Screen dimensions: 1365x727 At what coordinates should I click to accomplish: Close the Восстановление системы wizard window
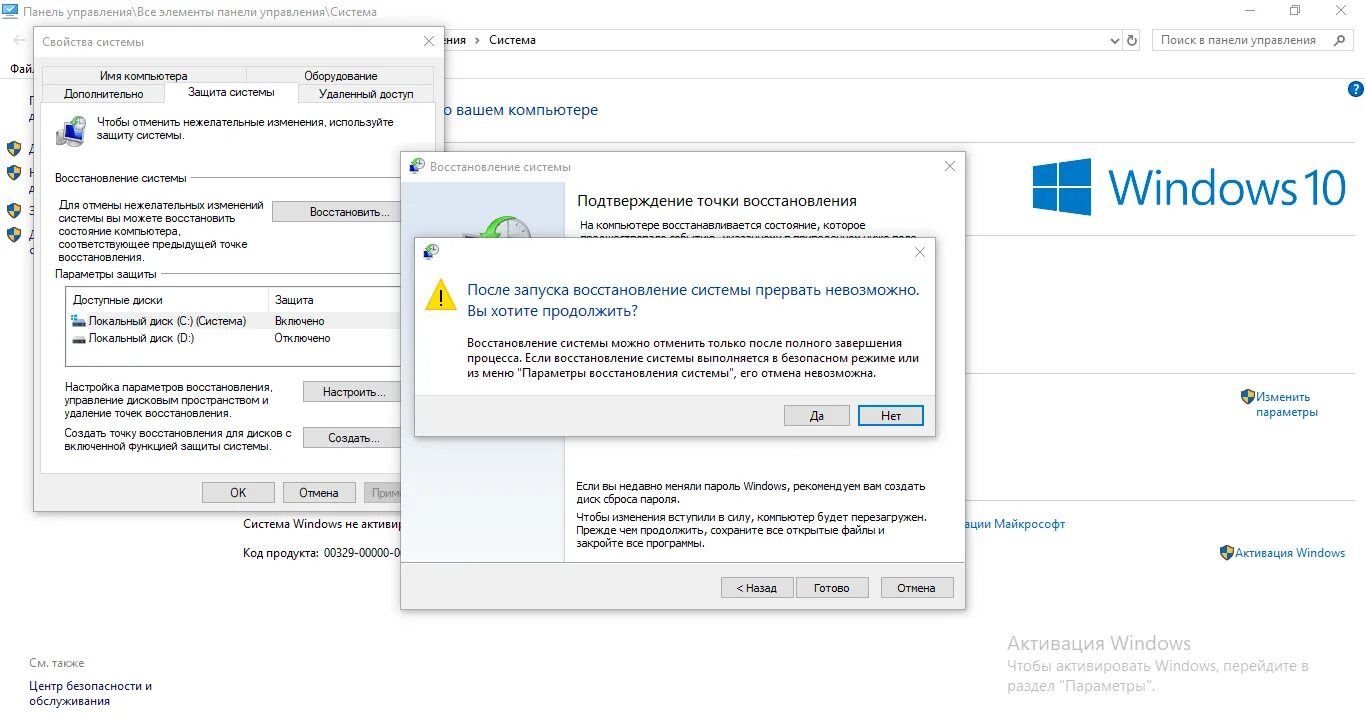pyautogui.click(x=950, y=167)
